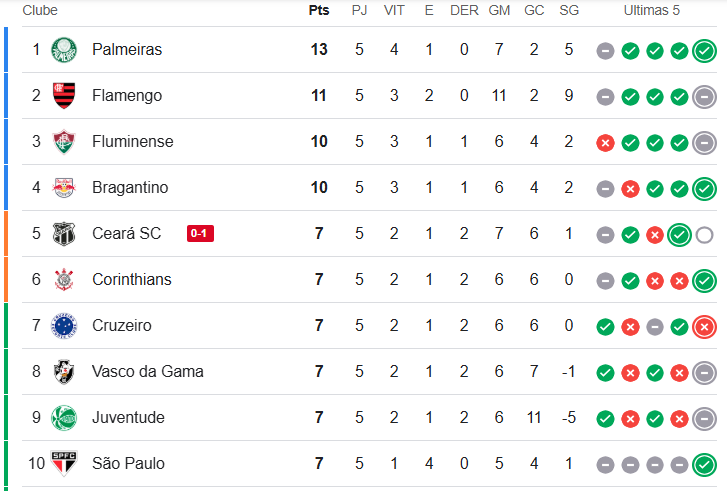Click the Vasco da Gama crest icon
This screenshot has width=727, height=491.
click(64, 372)
